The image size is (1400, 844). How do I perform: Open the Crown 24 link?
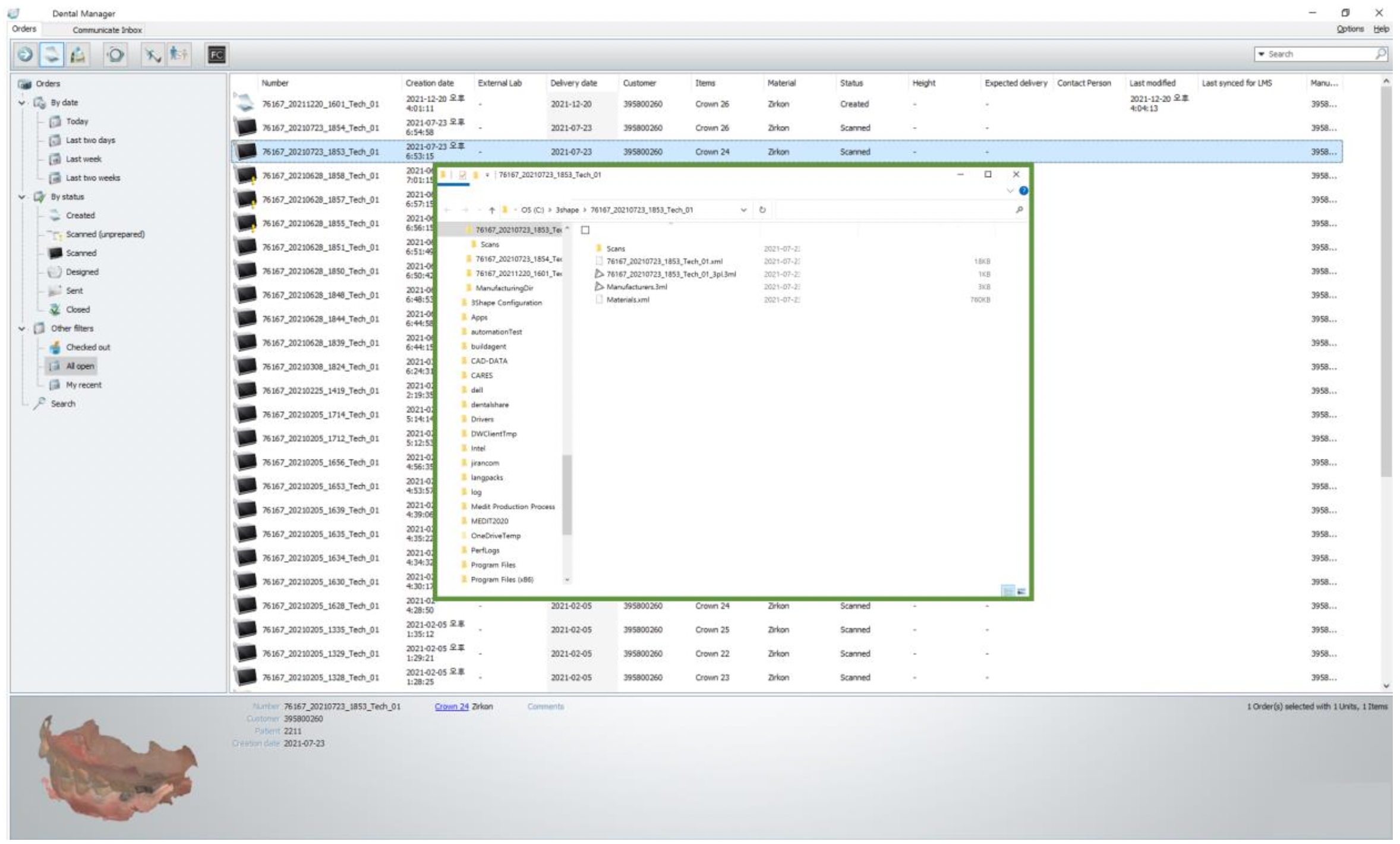[x=451, y=707]
